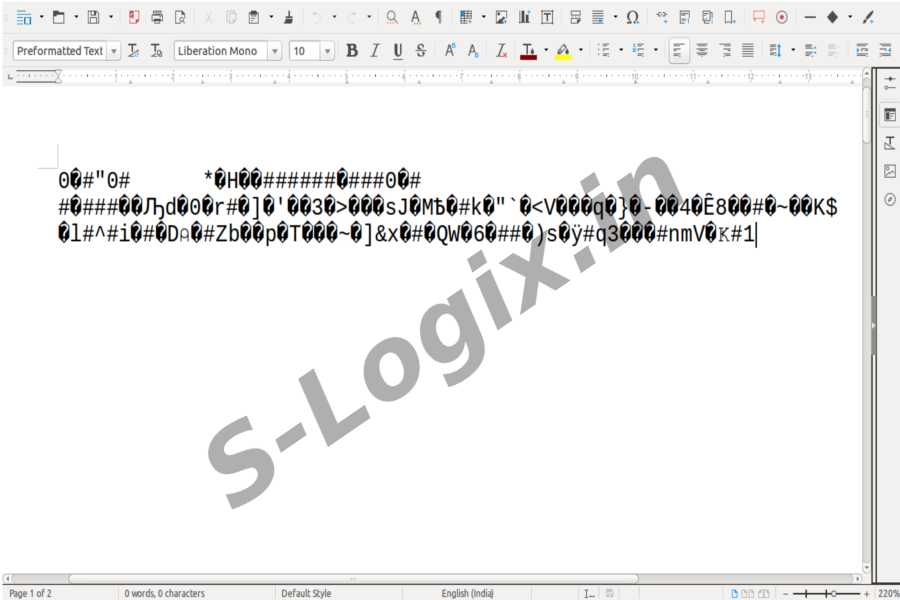
Task: Toggle underline formatting
Action: 398,51
